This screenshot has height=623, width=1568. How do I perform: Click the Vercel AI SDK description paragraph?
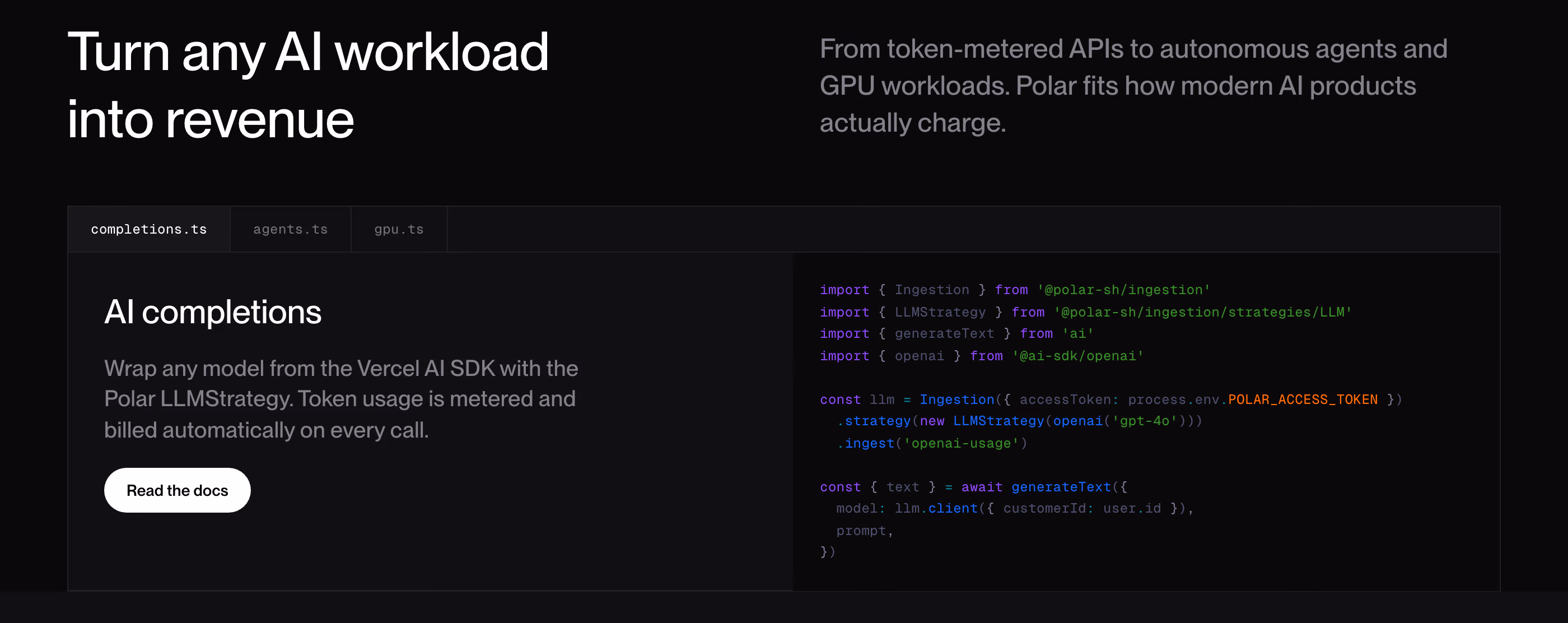[x=341, y=399]
